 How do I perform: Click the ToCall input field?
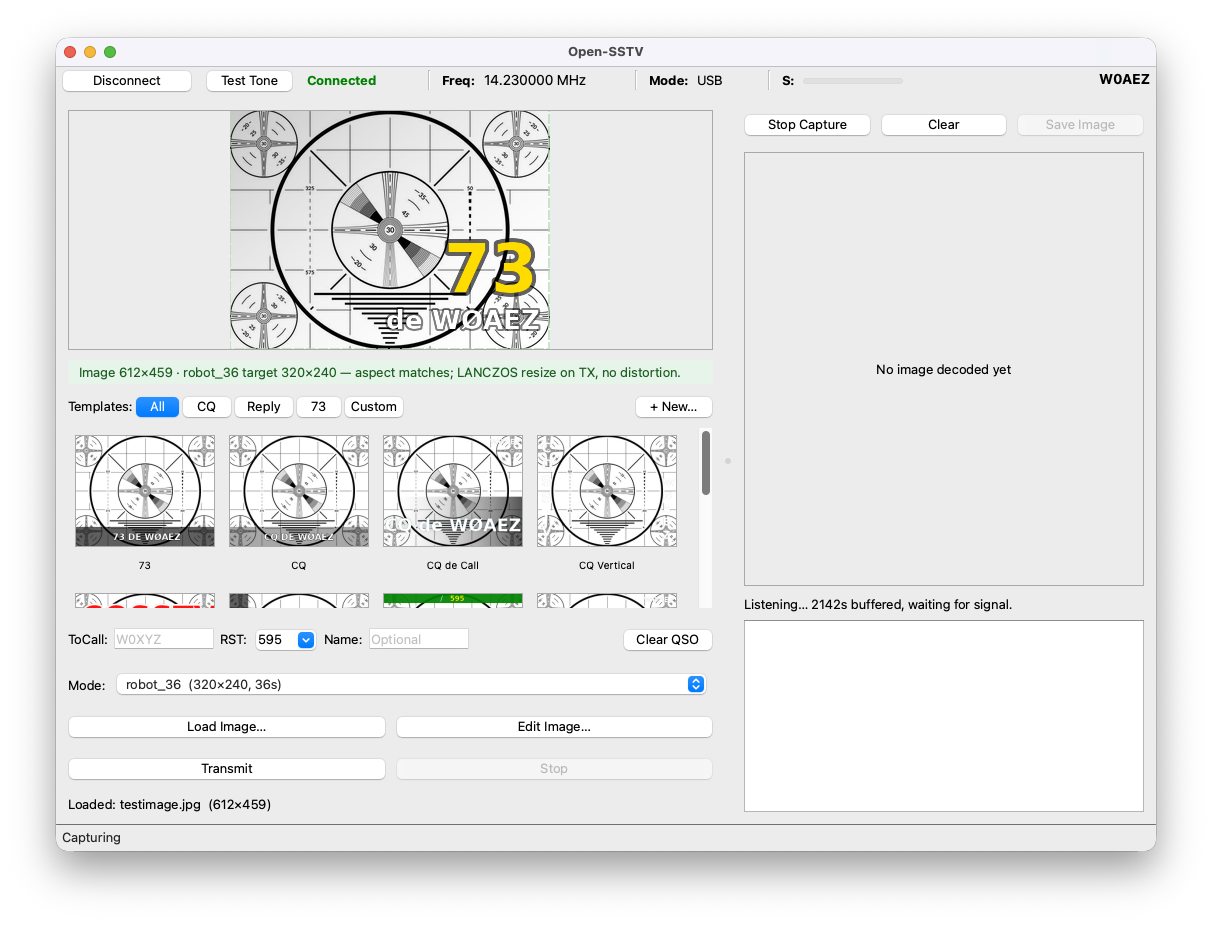pos(164,640)
